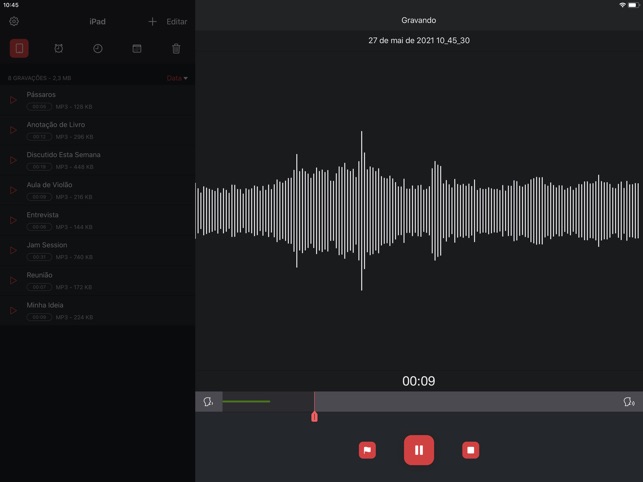Viewport: 643px width, 482px height.
Task: Click the recording name 27 de mai de 2021
Action: [419, 41]
